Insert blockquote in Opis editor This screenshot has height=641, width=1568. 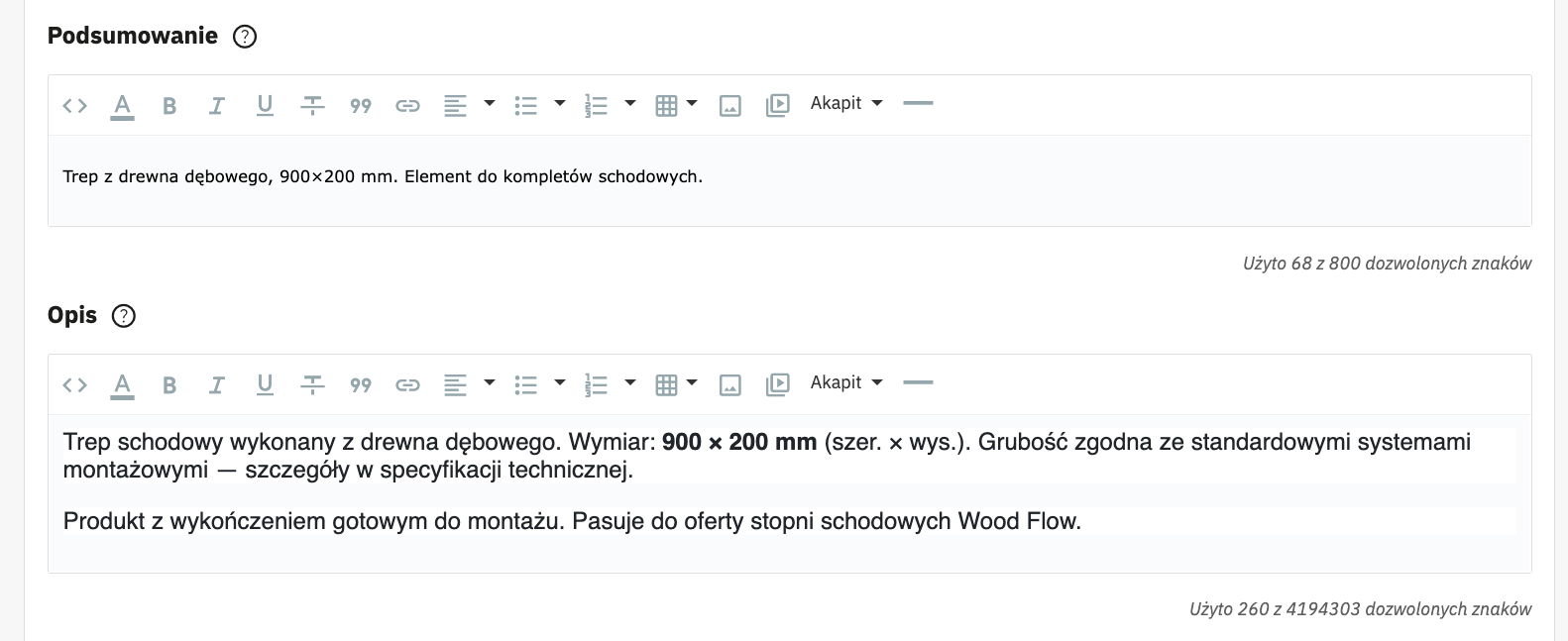click(361, 384)
